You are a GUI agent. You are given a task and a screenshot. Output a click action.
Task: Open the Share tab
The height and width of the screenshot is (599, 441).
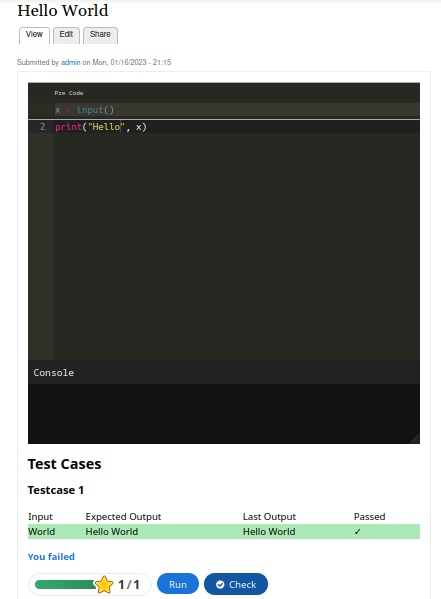(x=100, y=35)
